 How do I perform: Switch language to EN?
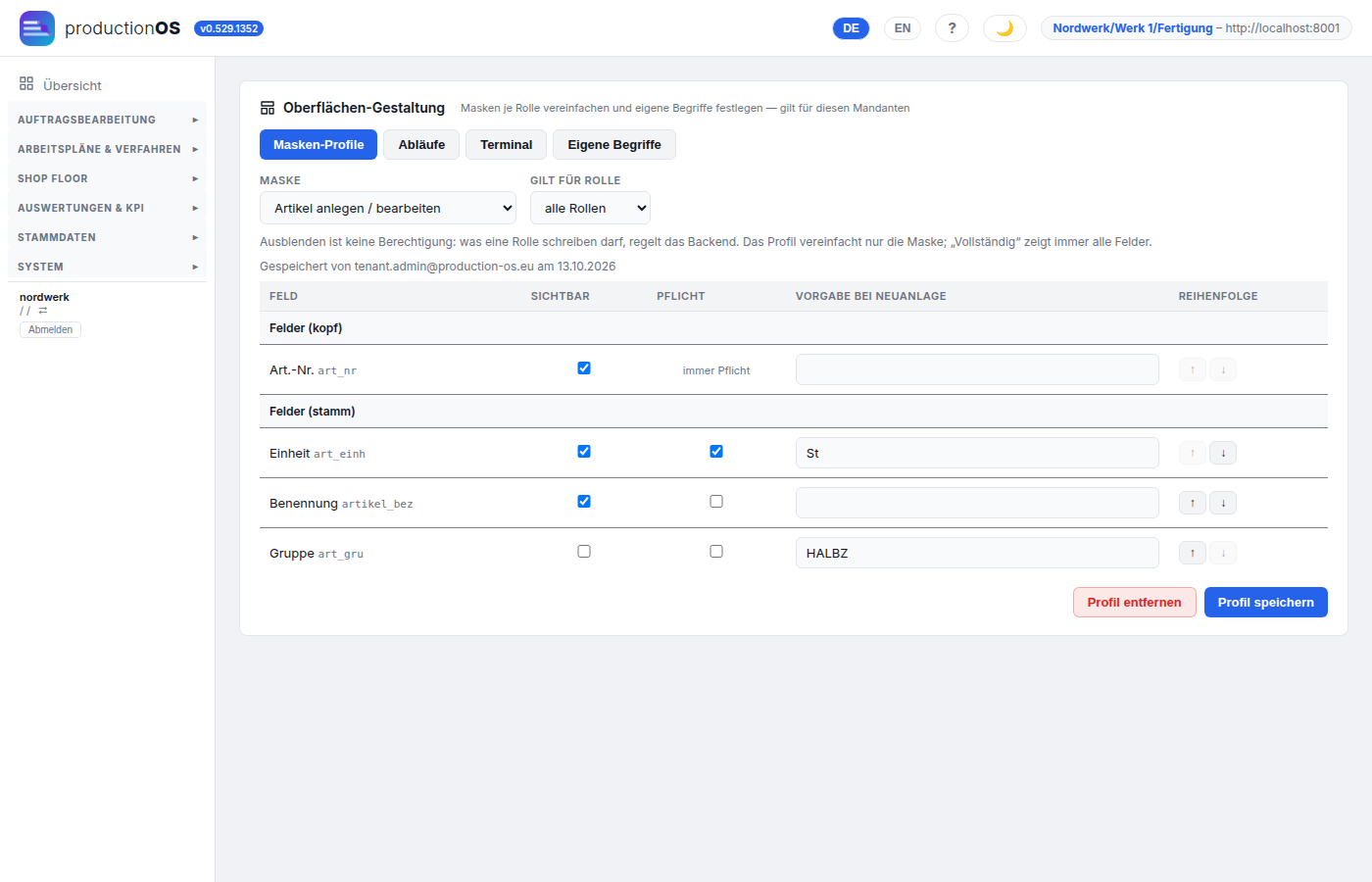pyautogui.click(x=903, y=28)
